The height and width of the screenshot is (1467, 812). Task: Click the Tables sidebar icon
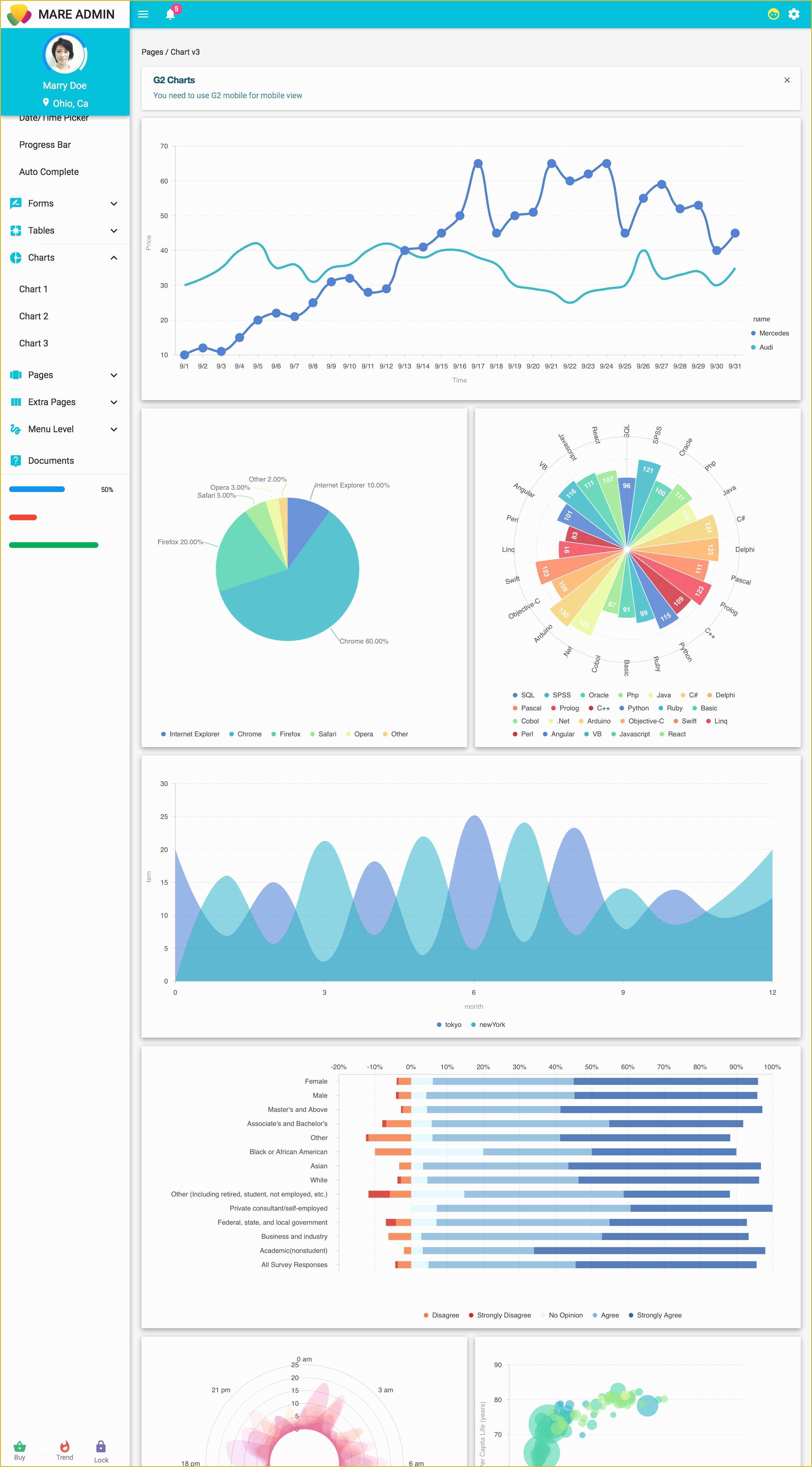click(x=16, y=231)
